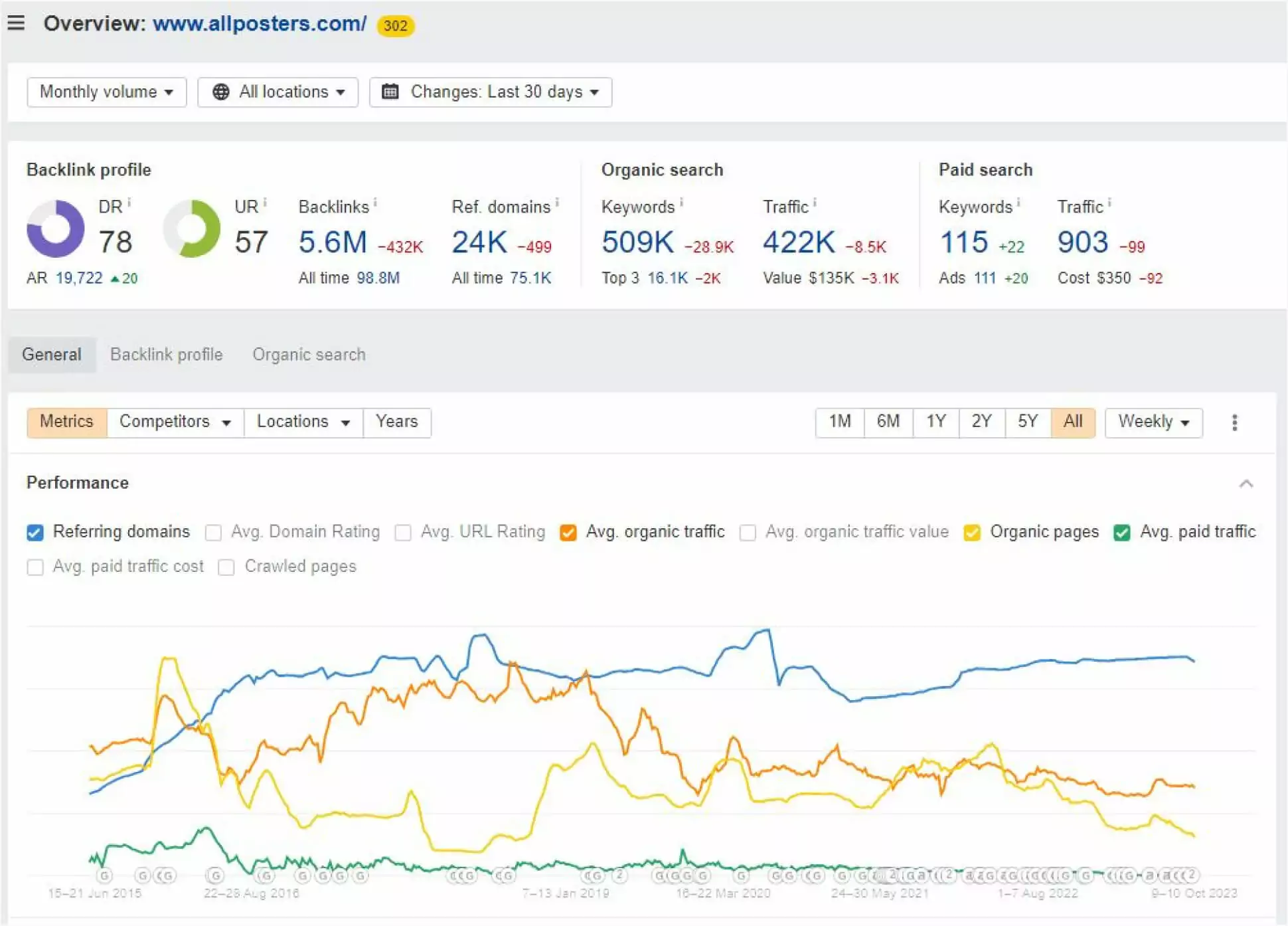
Task: Uncheck Avg. organic traffic metric
Action: [x=568, y=532]
